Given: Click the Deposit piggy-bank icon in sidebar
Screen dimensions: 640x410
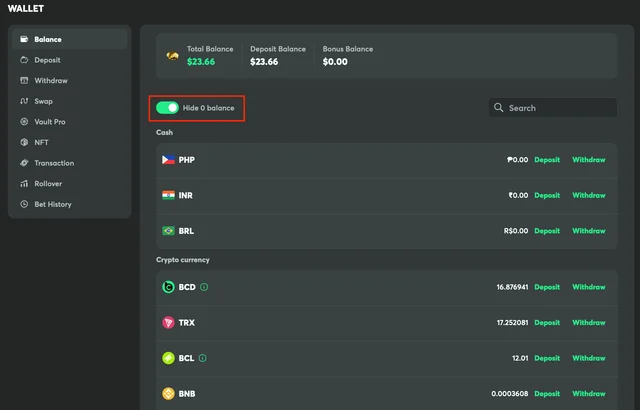Looking at the screenshot, I should tap(24, 60).
